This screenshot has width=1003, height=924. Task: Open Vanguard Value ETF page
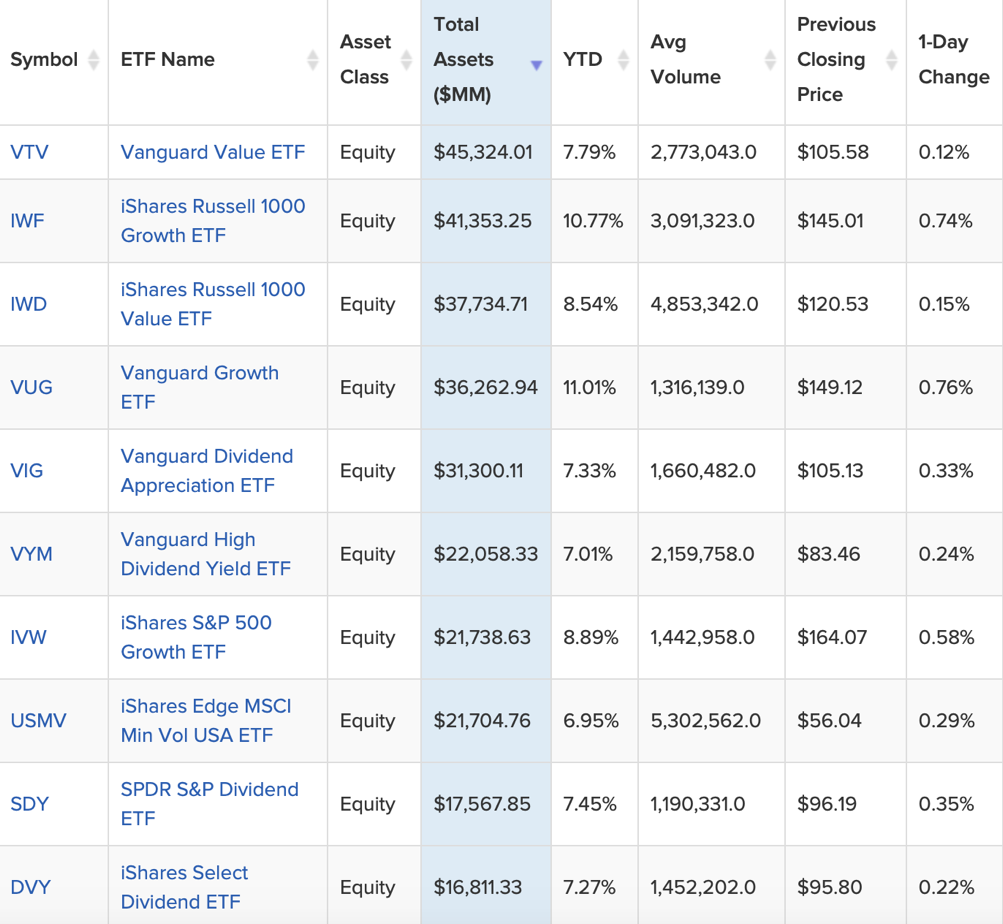click(213, 152)
